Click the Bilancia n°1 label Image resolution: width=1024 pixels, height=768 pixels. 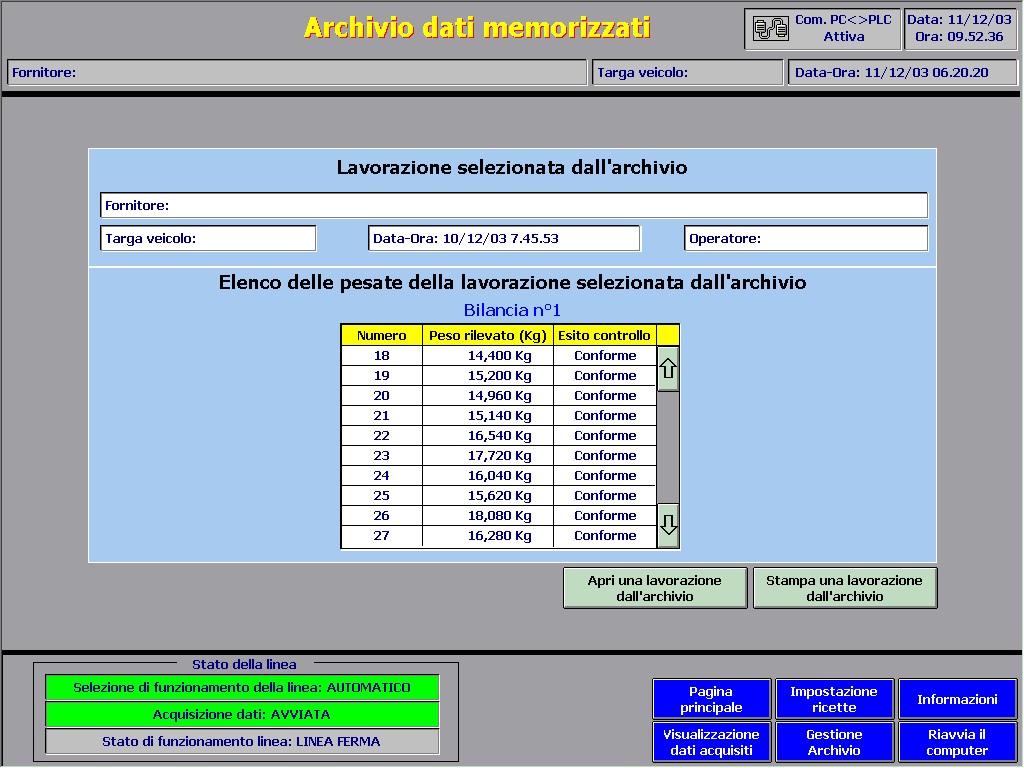tap(512, 310)
